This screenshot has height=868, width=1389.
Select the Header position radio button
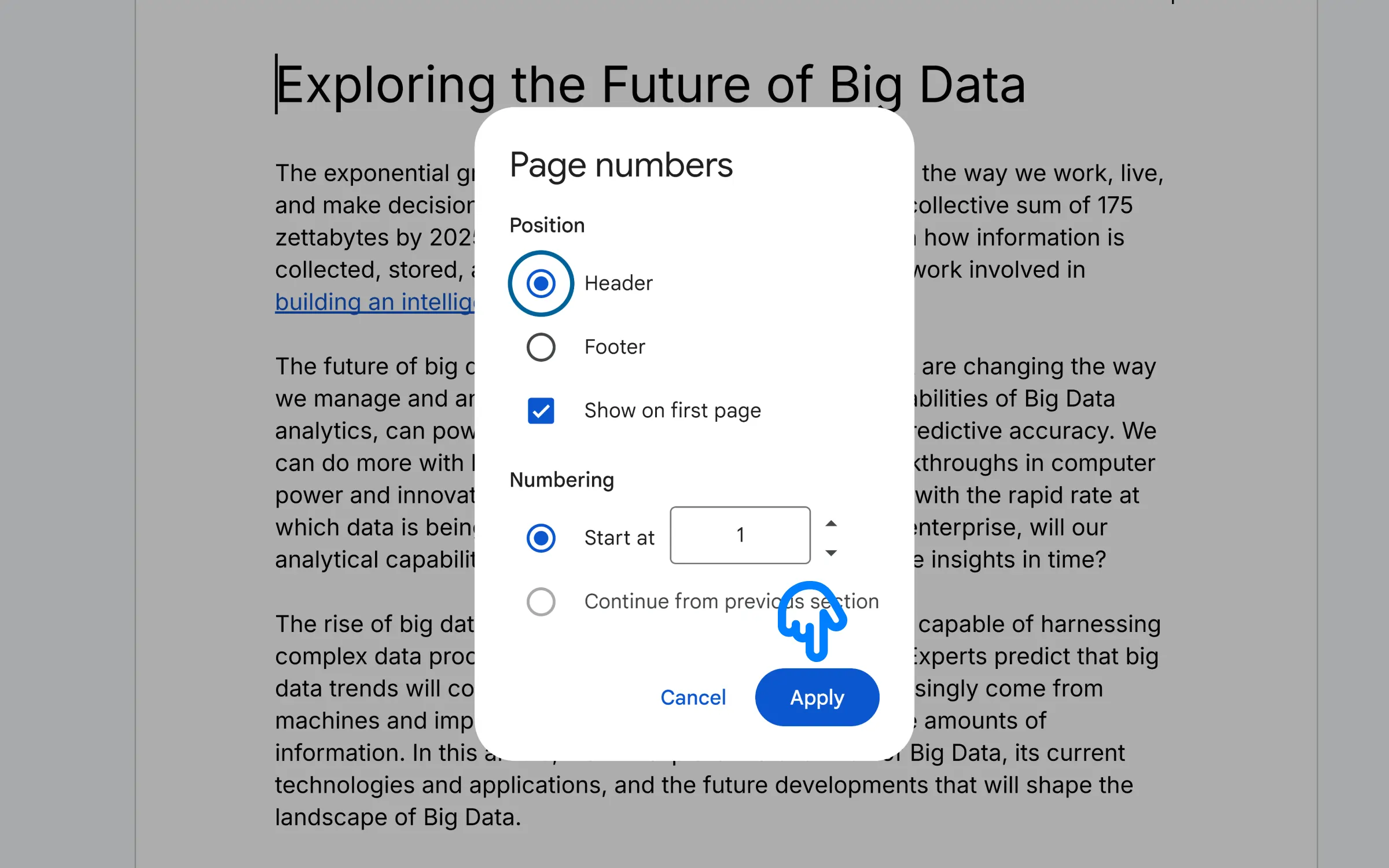(x=540, y=283)
